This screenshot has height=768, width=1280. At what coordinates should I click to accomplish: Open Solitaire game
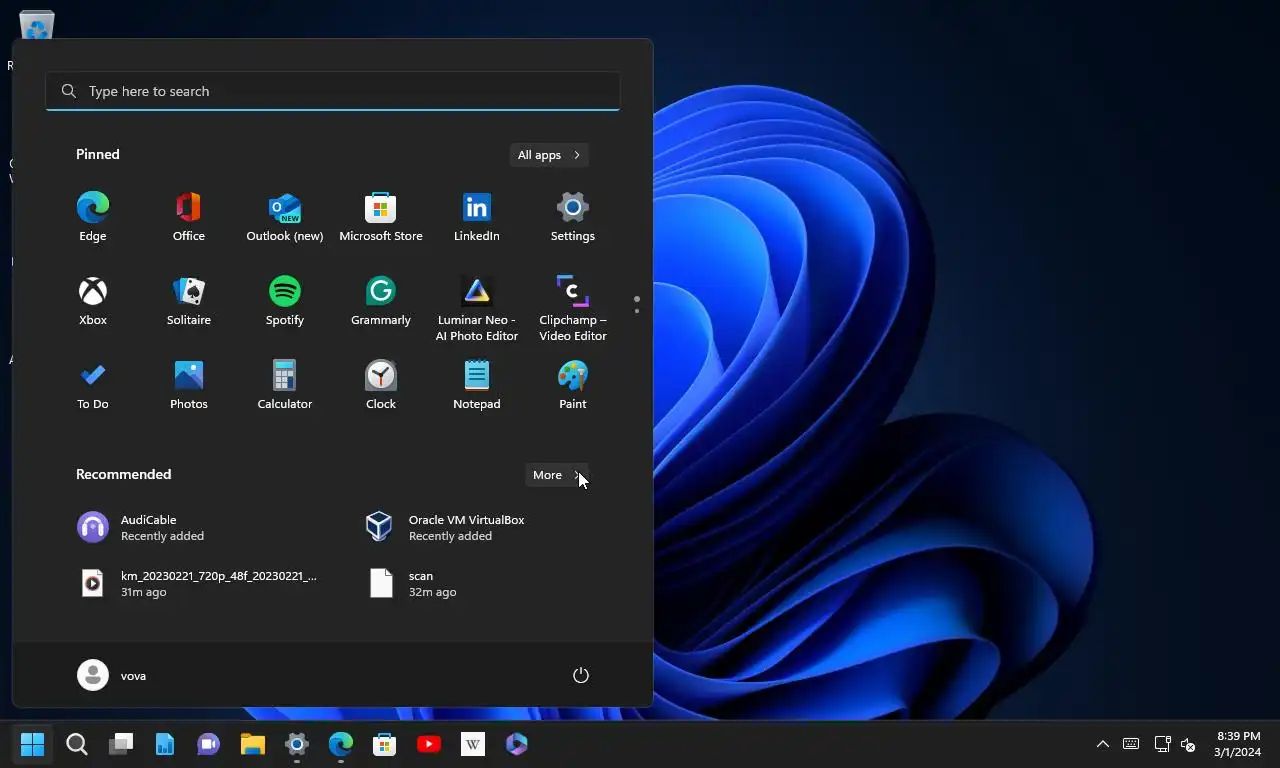(x=189, y=301)
